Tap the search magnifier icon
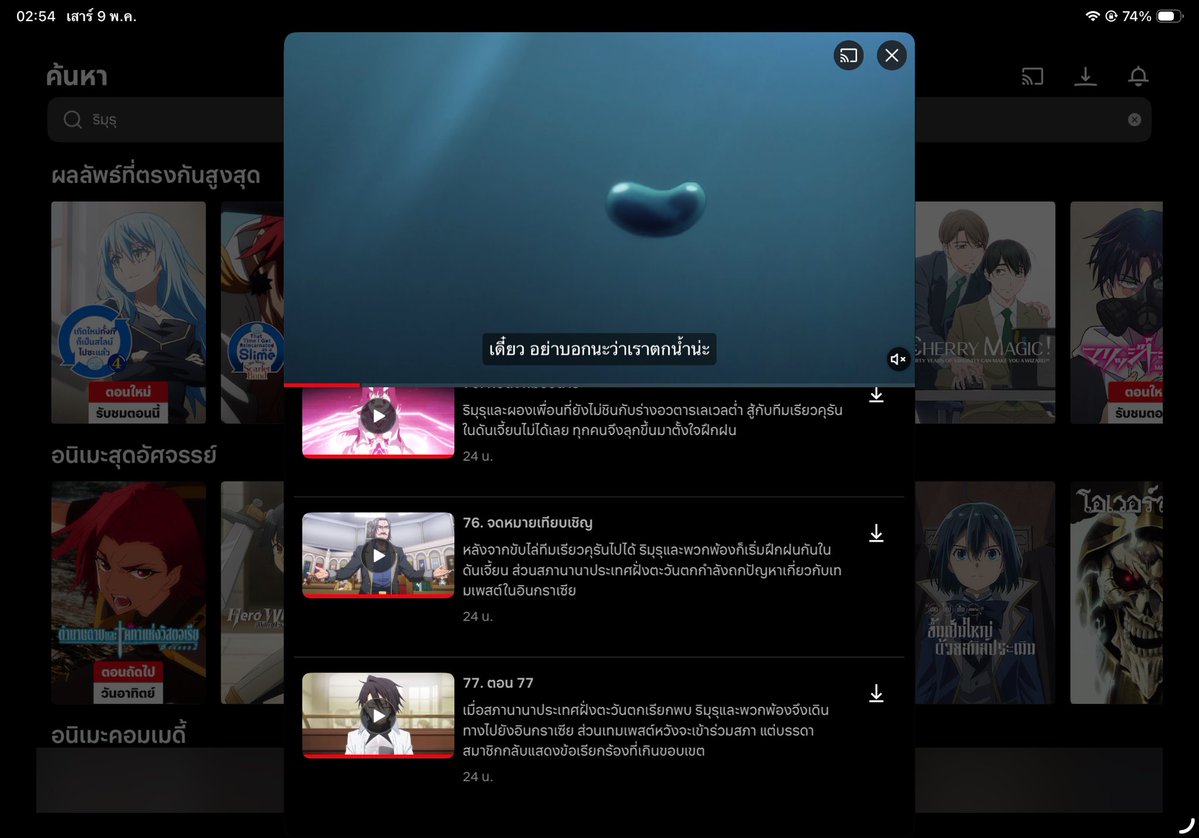 73,119
